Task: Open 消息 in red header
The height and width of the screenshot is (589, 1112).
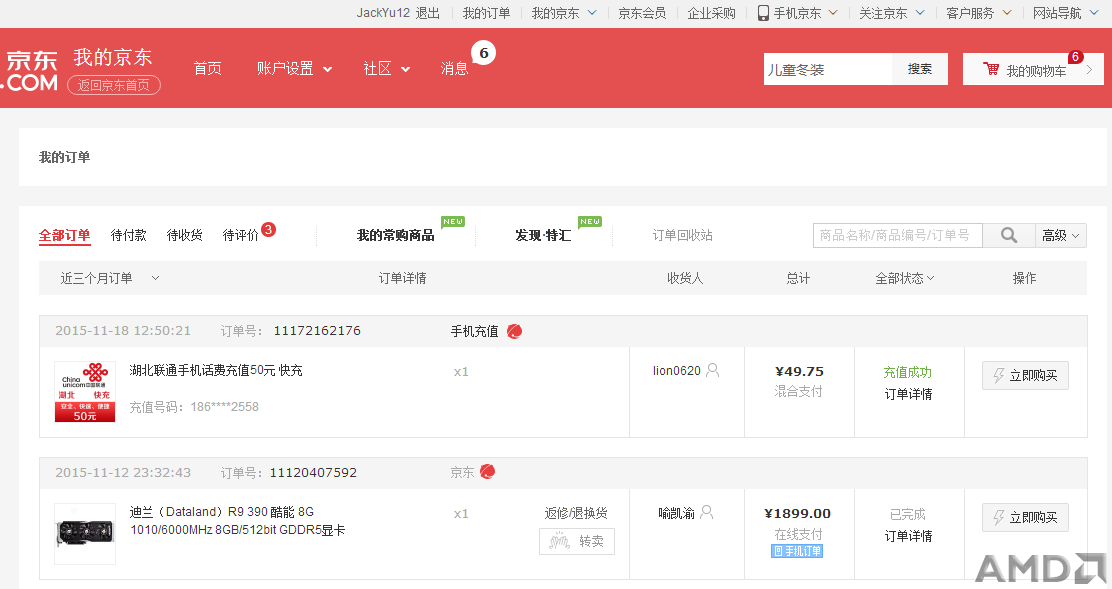Action: pyautogui.click(x=455, y=69)
